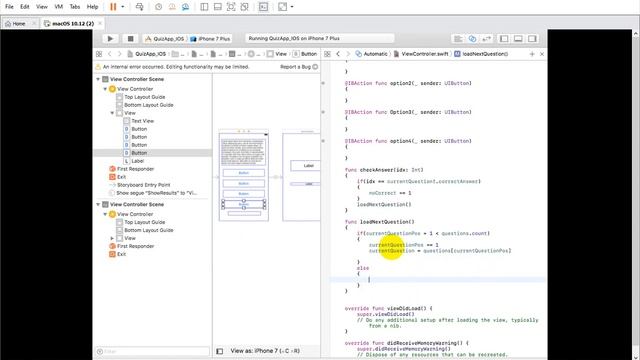Close the assistant editor
Image resolution: width=640 pixels, height=360 pixels.
pos(542,54)
